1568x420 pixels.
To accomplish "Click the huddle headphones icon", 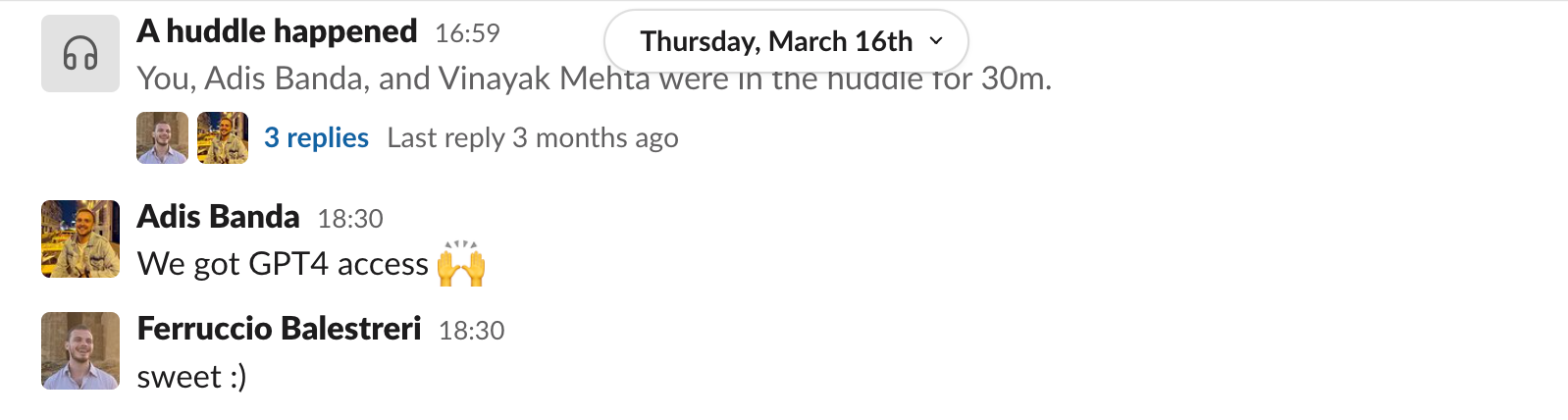I will [80, 53].
